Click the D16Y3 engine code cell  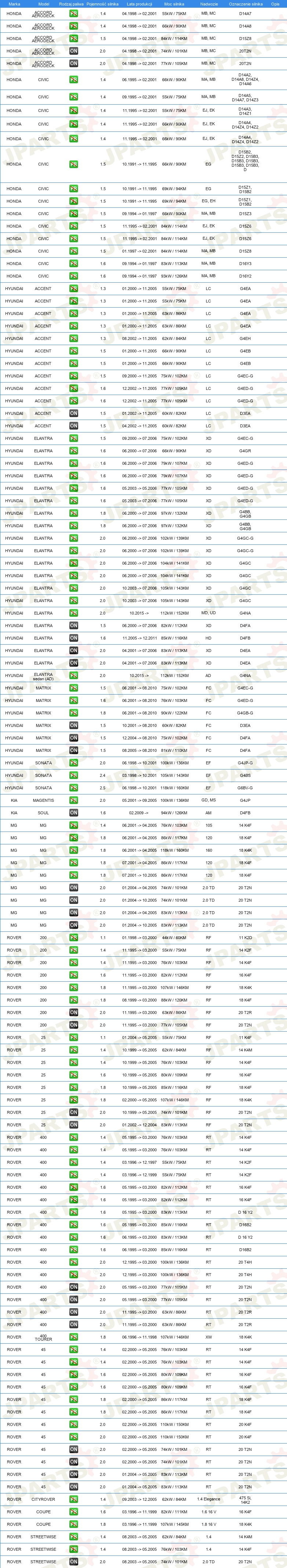(245, 264)
